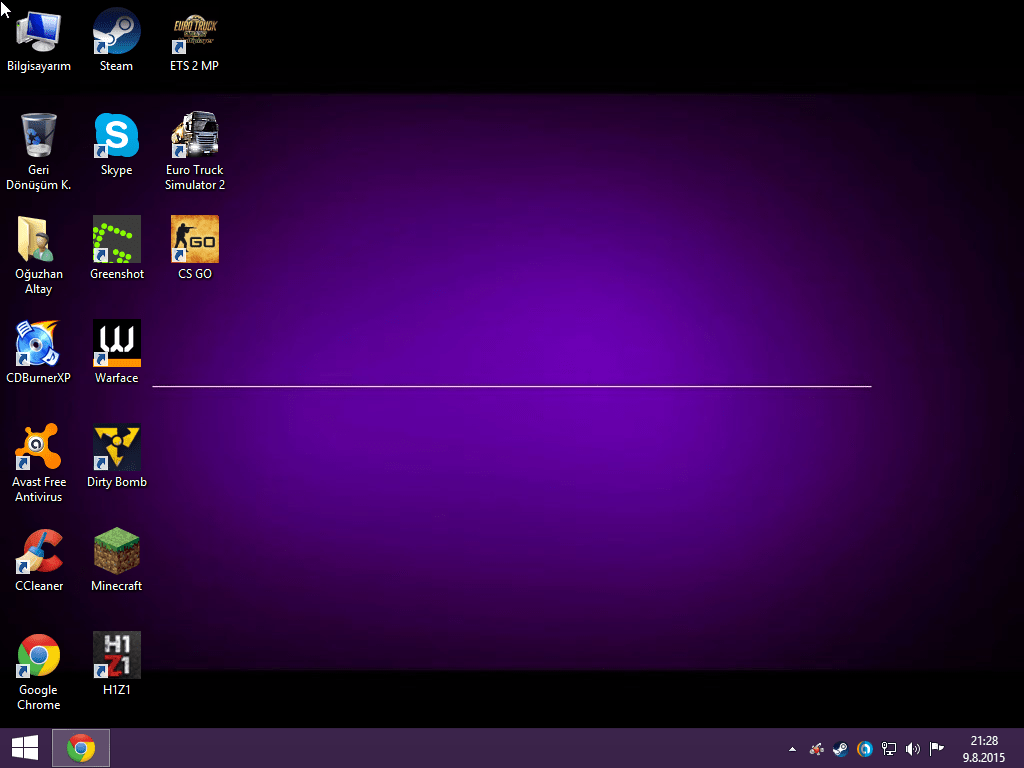Select the Dirty Bomb shortcut

[x=116, y=455]
